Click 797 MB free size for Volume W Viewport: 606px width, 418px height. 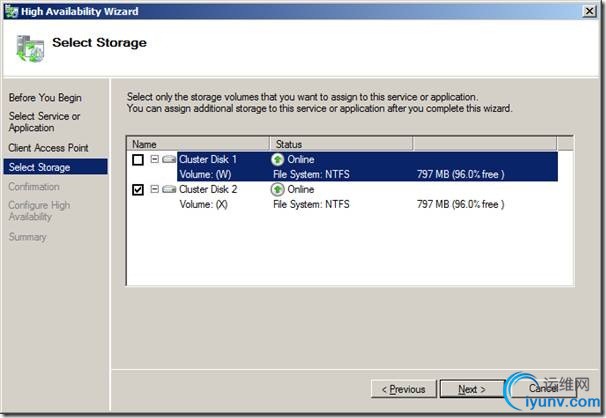coord(460,174)
